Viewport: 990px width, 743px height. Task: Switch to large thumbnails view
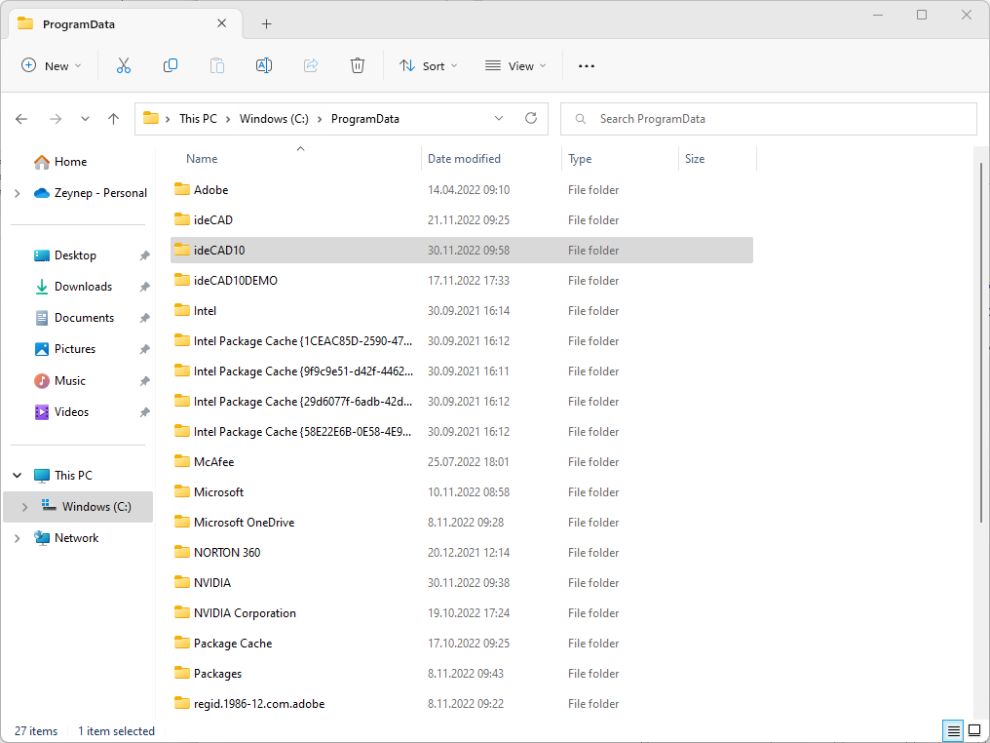[x=974, y=731]
